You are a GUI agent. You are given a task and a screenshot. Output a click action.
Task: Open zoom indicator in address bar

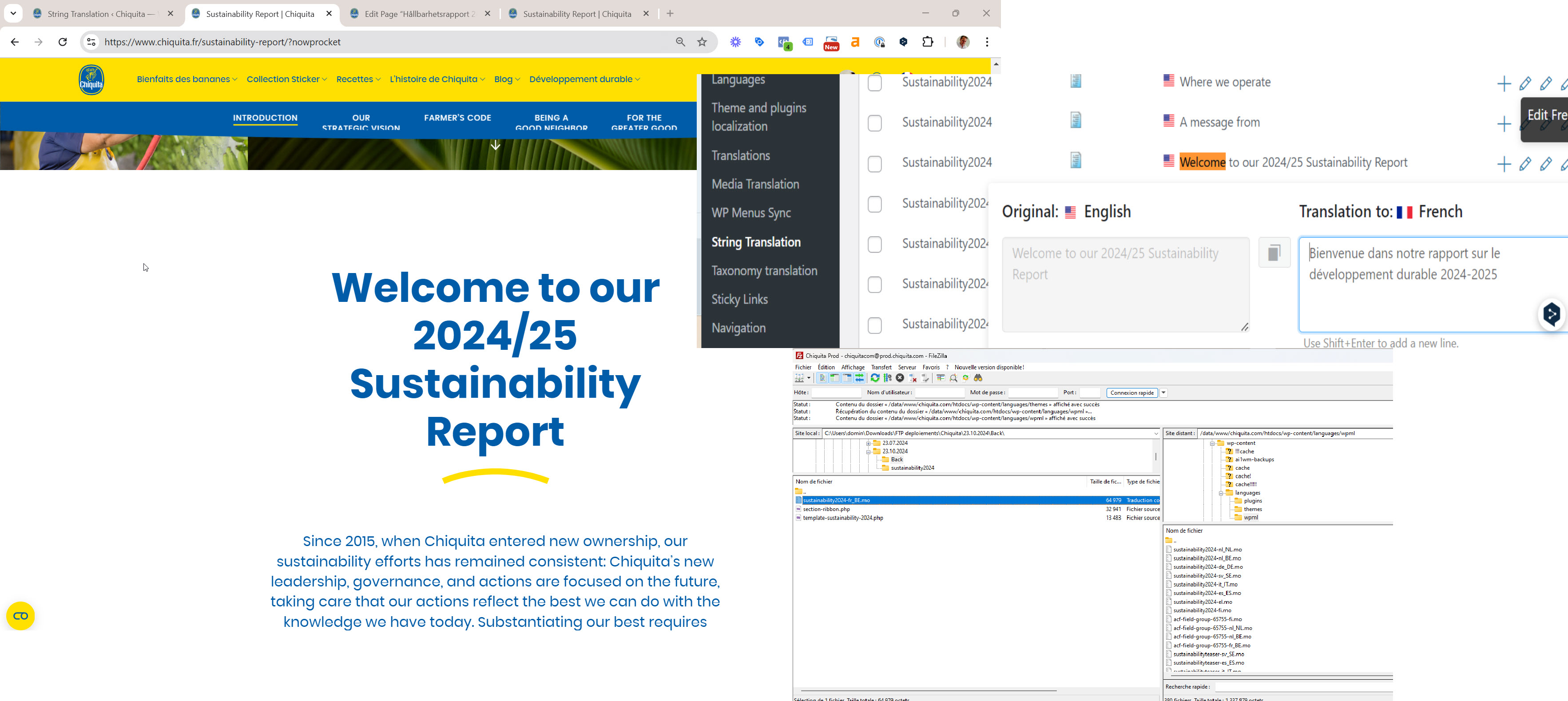coord(680,42)
